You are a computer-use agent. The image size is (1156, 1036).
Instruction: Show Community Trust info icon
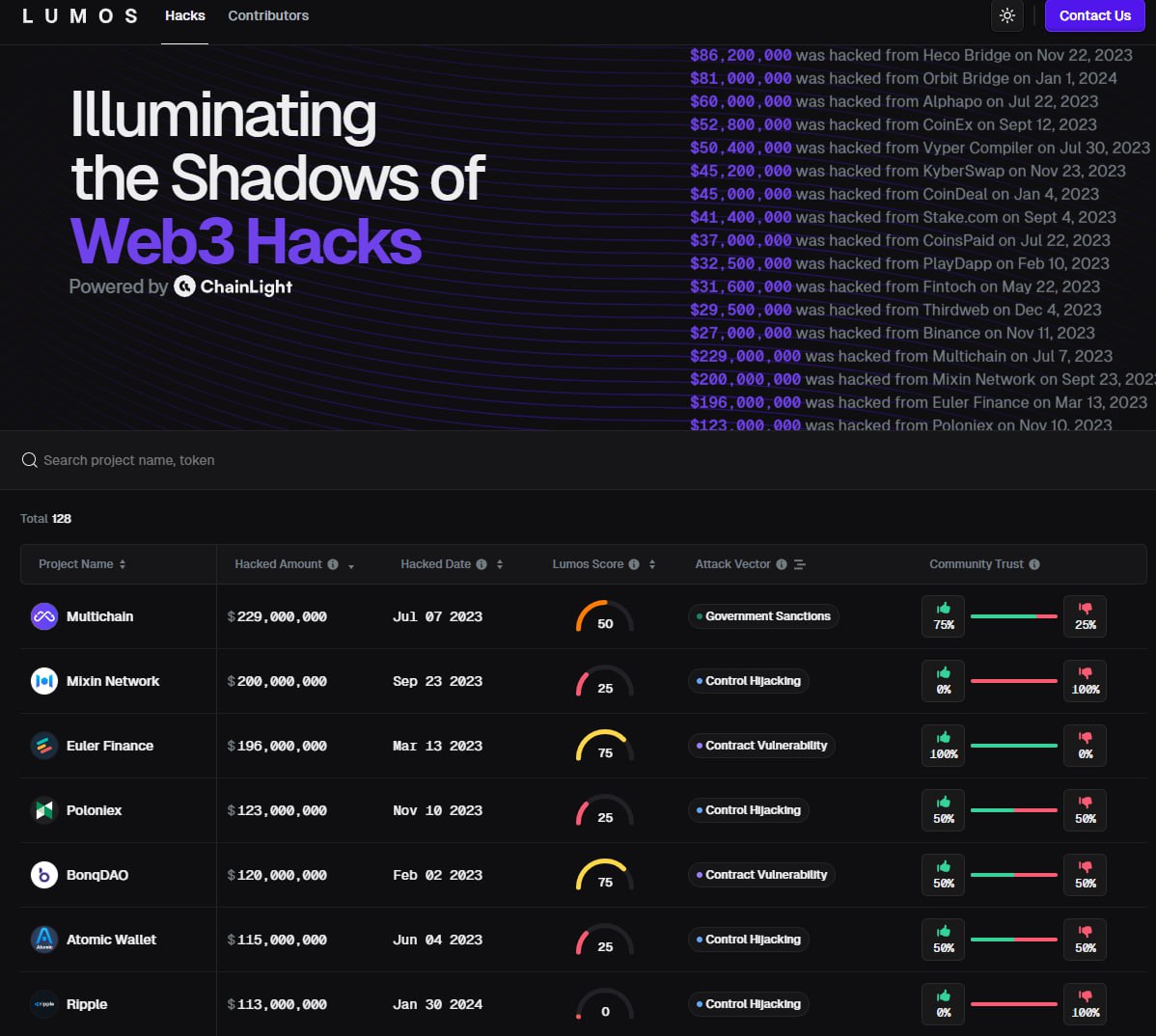point(1034,564)
